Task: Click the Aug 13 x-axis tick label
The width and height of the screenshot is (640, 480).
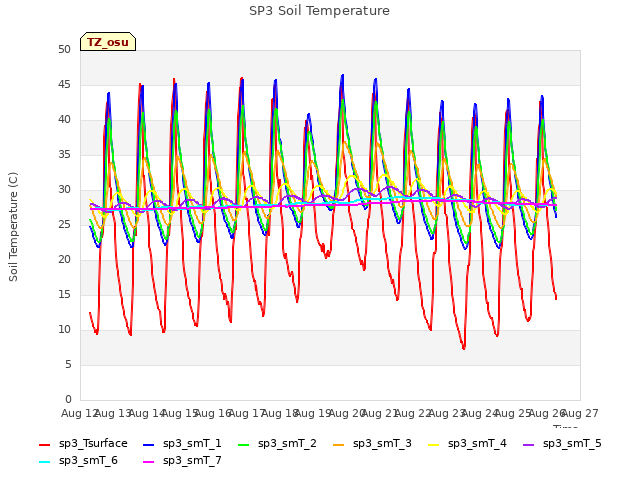Action: (113, 413)
